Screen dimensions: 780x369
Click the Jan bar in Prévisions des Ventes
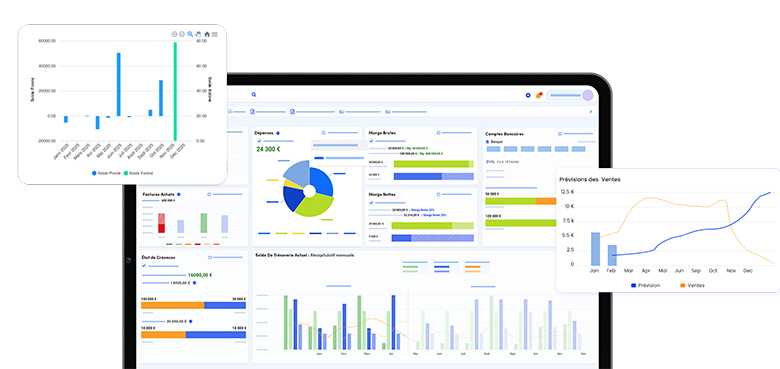pyautogui.click(x=595, y=249)
